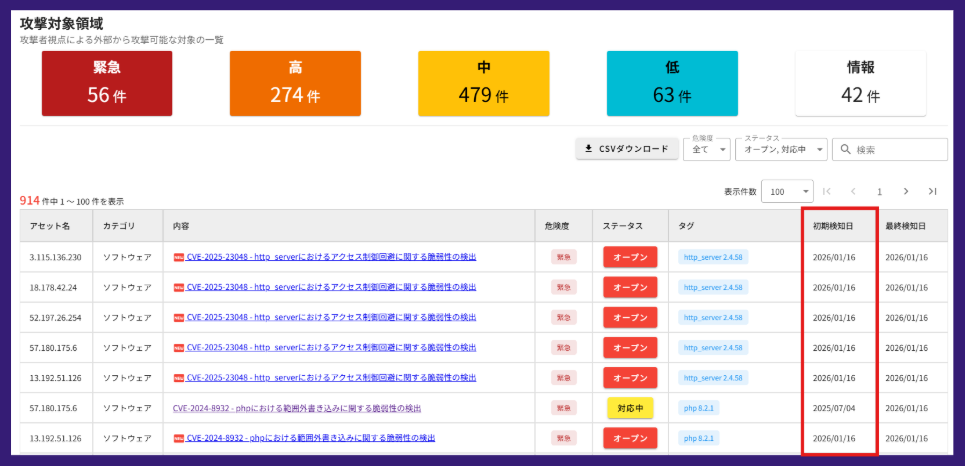965x466 pixels.
Task: Filter by the red 緊急 56件 card
Action: pyautogui.click(x=107, y=84)
